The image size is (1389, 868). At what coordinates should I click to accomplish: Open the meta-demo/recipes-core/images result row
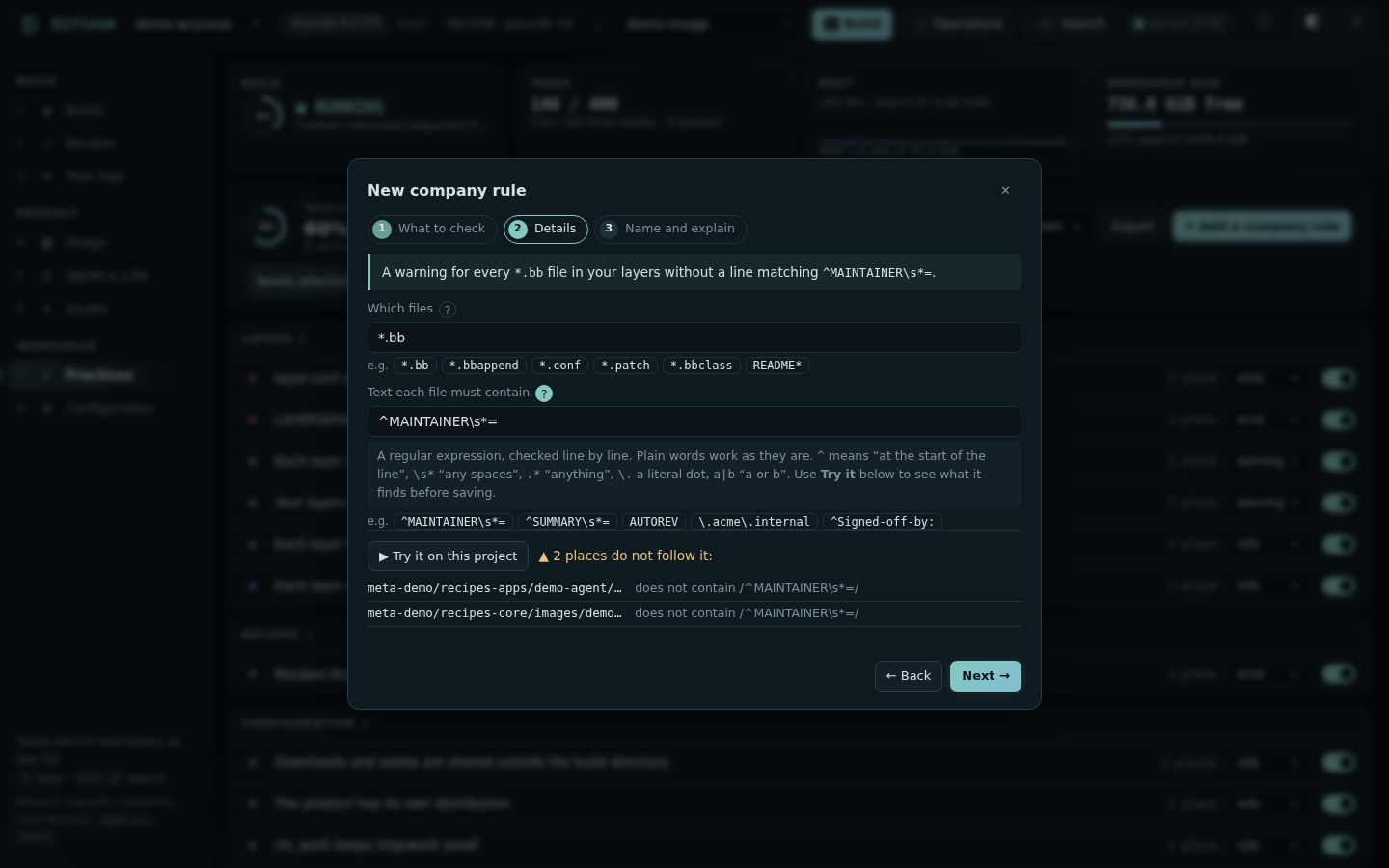(x=694, y=613)
